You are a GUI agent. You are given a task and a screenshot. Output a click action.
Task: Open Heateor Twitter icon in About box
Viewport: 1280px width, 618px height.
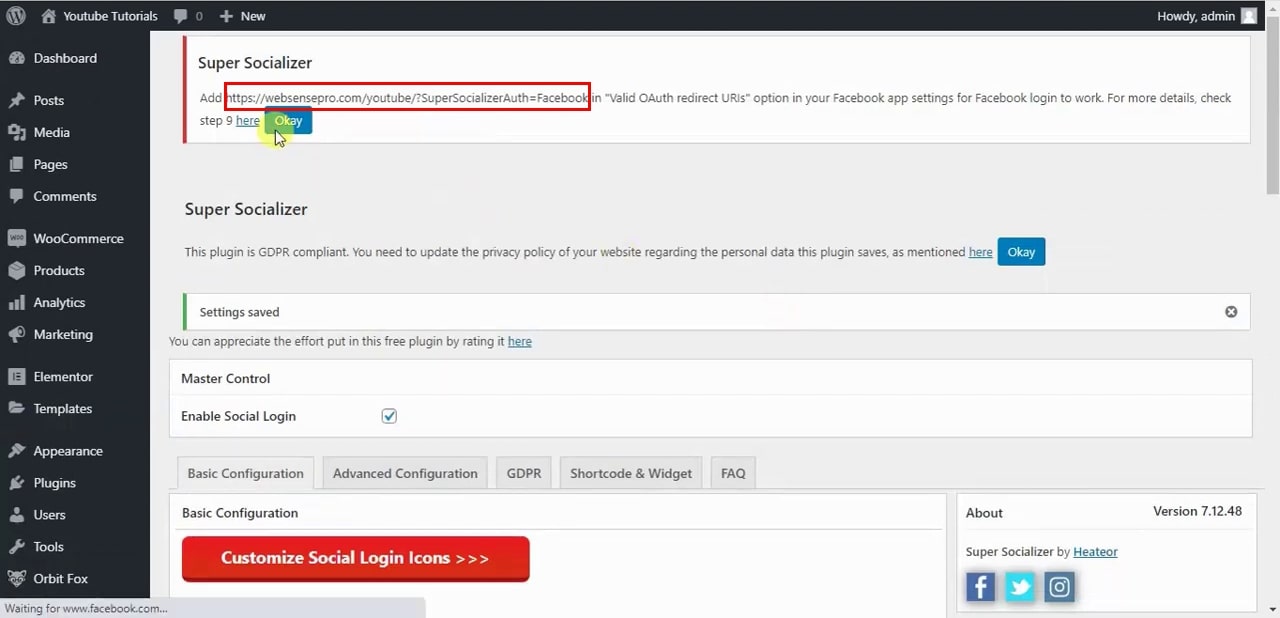pyautogui.click(x=1020, y=587)
